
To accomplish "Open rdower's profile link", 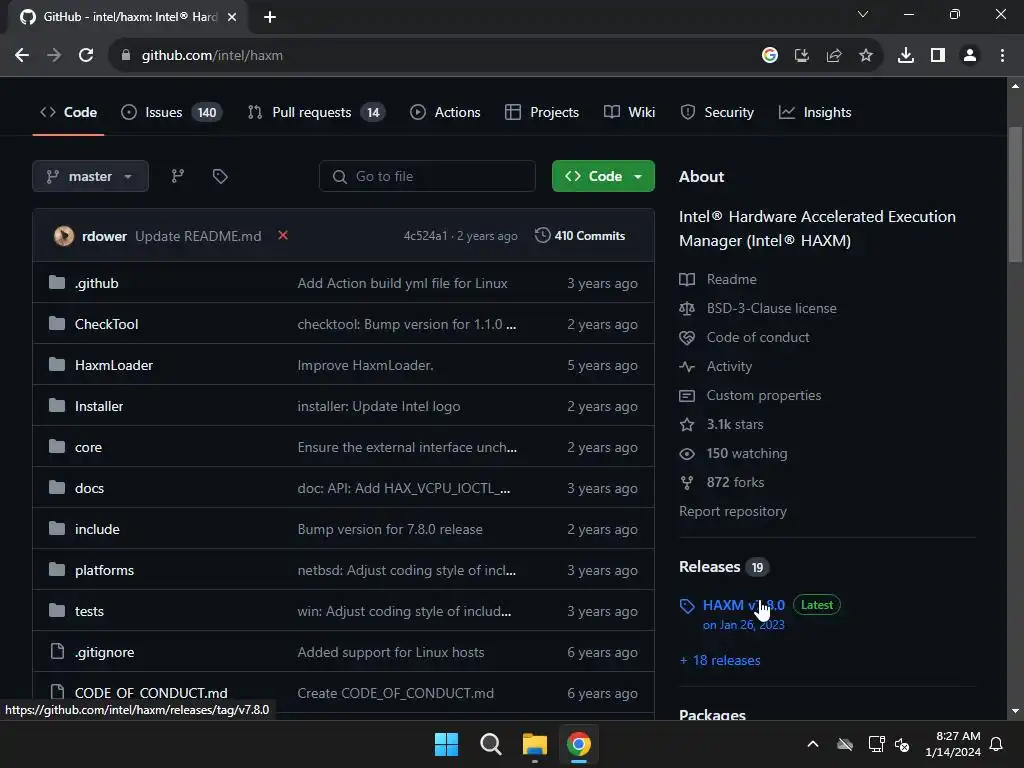I will (x=104, y=236).
